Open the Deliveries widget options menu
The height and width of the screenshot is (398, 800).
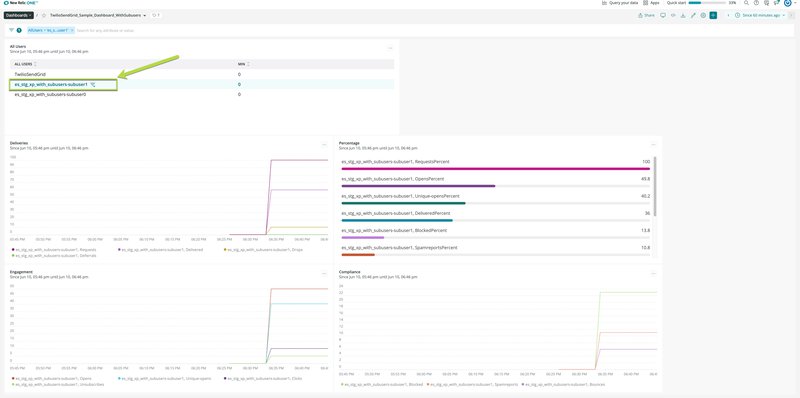(x=324, y=144)
